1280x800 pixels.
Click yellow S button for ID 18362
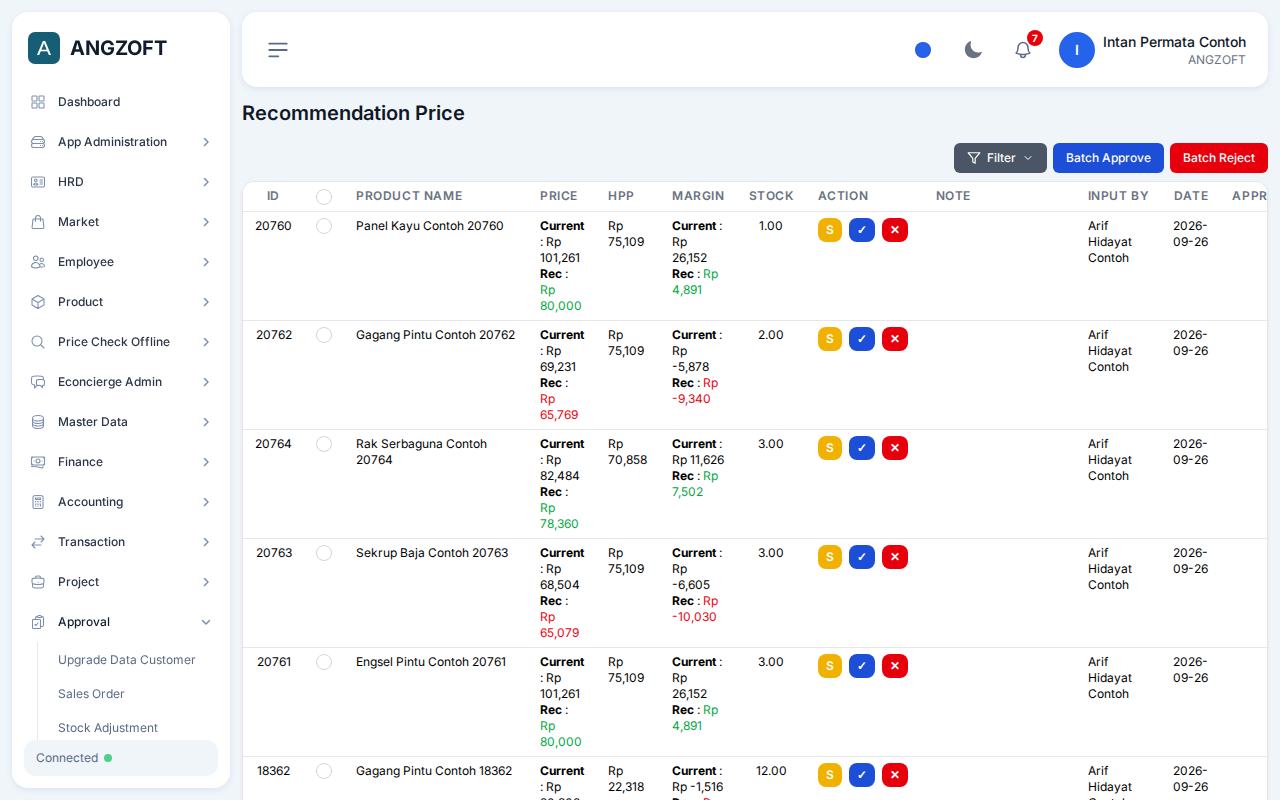click(830, 775)
